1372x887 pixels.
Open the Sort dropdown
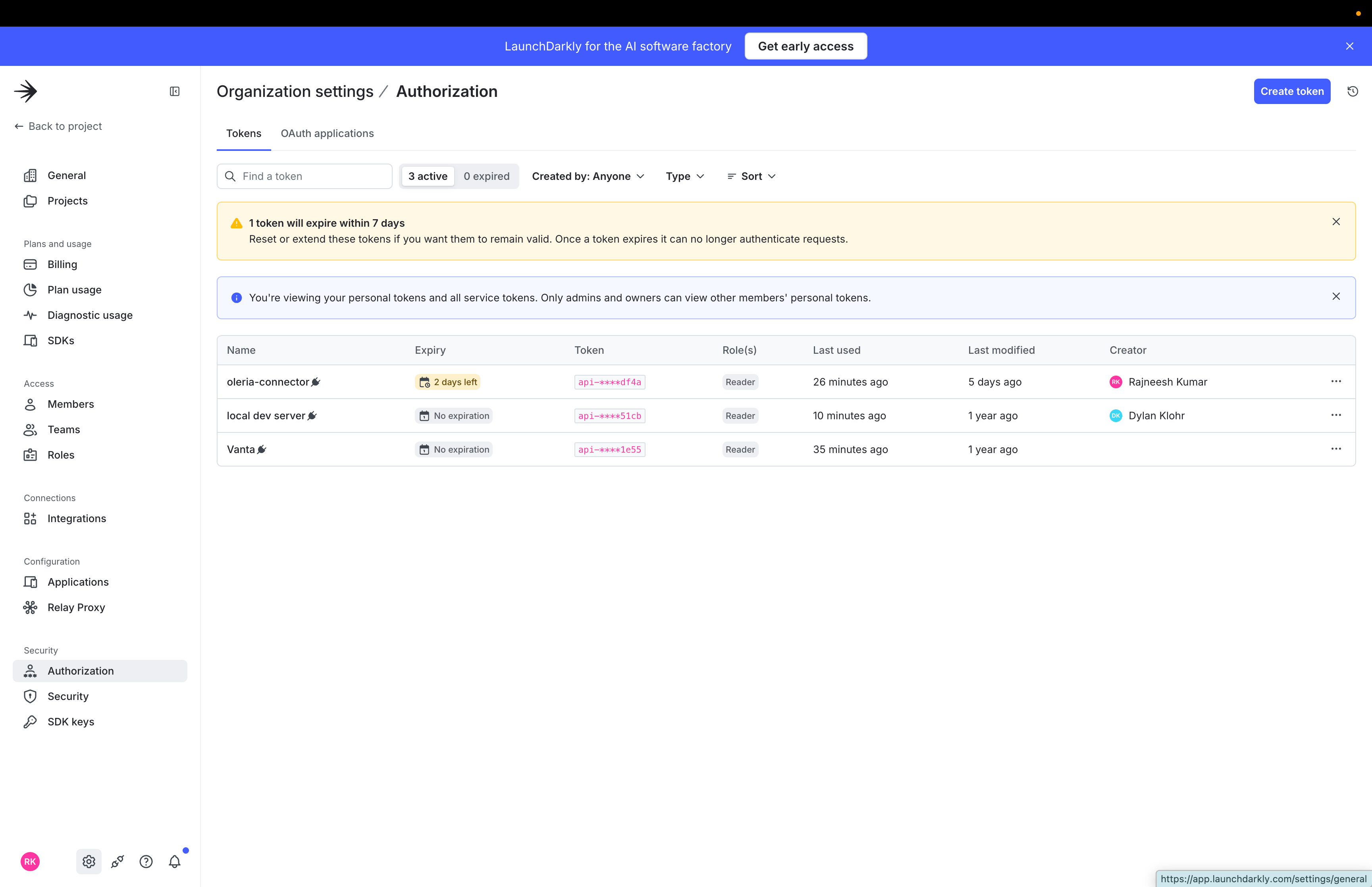coord(752,176)
